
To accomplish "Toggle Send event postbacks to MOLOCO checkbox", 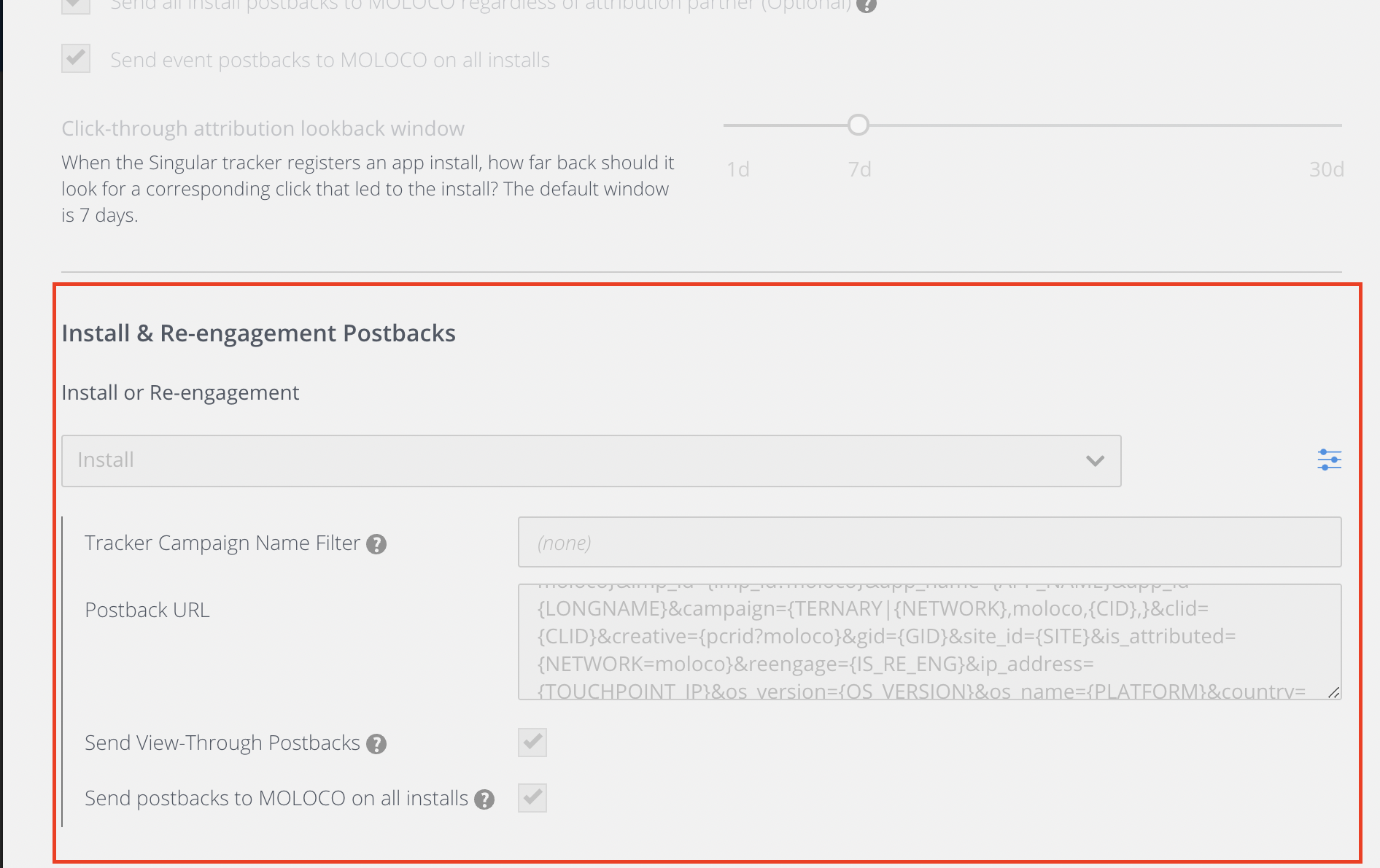I will [x=76, y=59].
